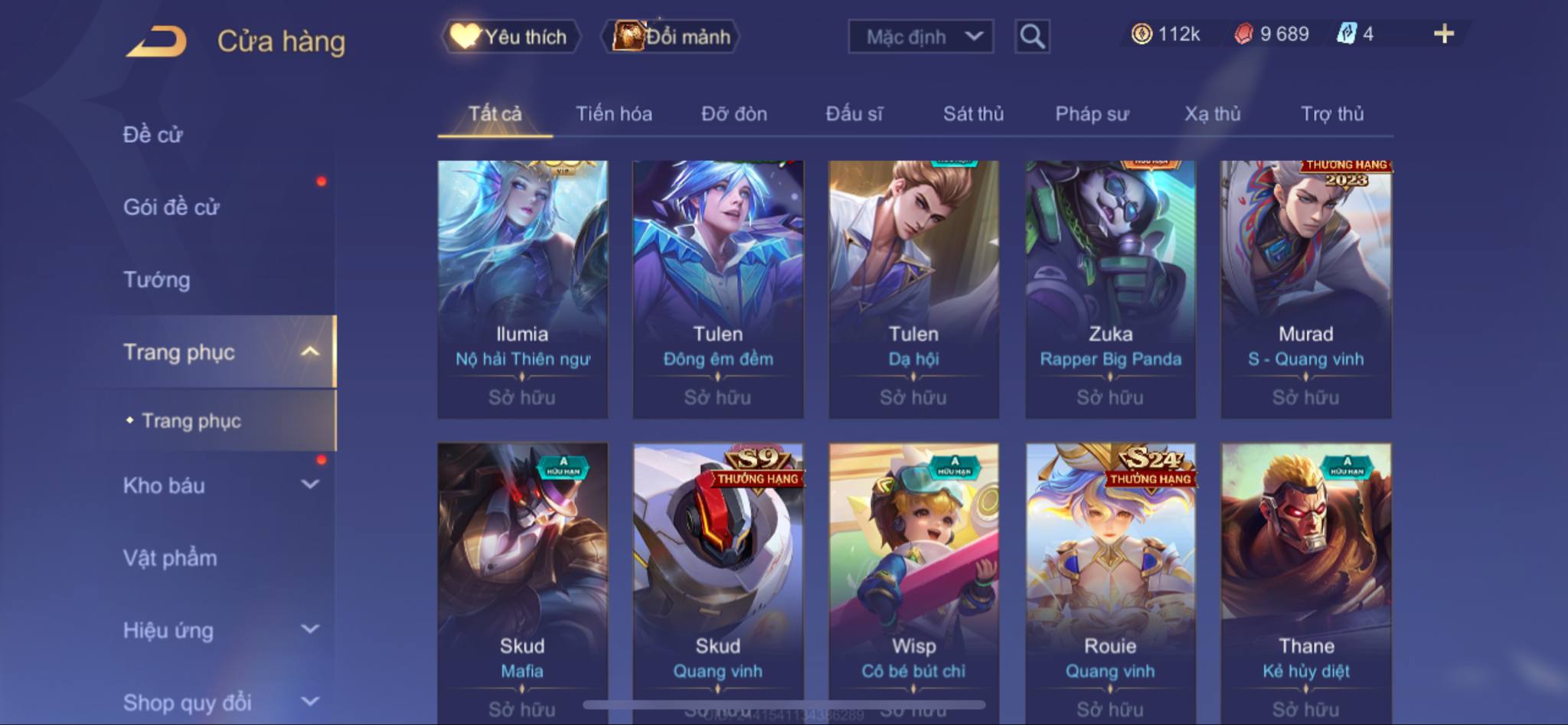Image resolution: width=1568 pixels, height=725 pixels.
Task: Expand the Shop quy đổi section
Action: [x=310, y=701]
